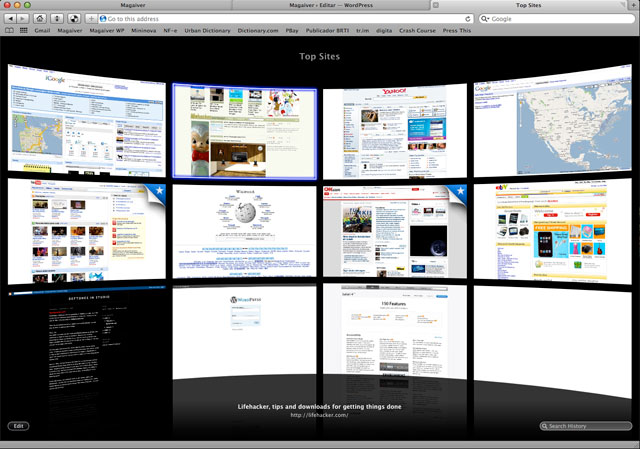Focus the 'Go to this address' field

click(x=286, y=19)
